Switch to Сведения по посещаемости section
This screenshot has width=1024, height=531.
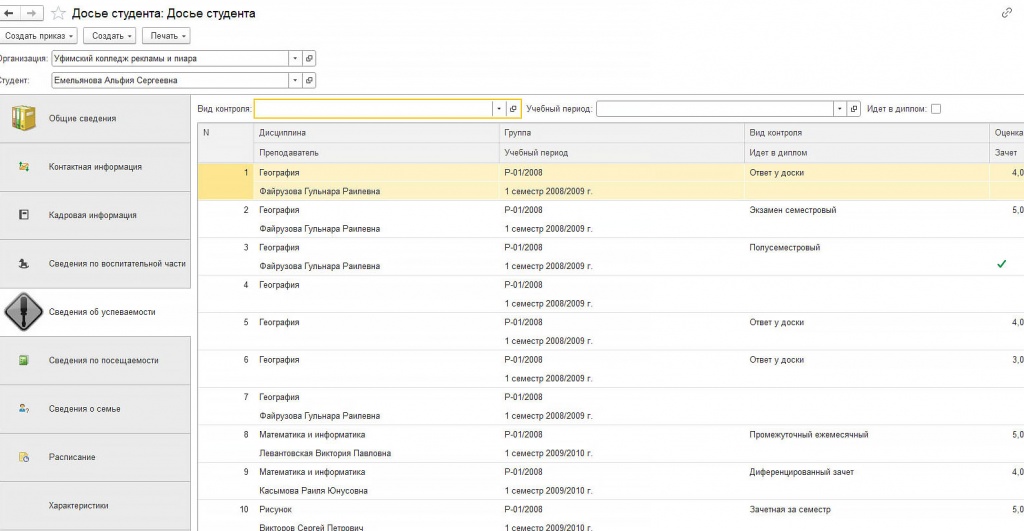tap(95, 360)
